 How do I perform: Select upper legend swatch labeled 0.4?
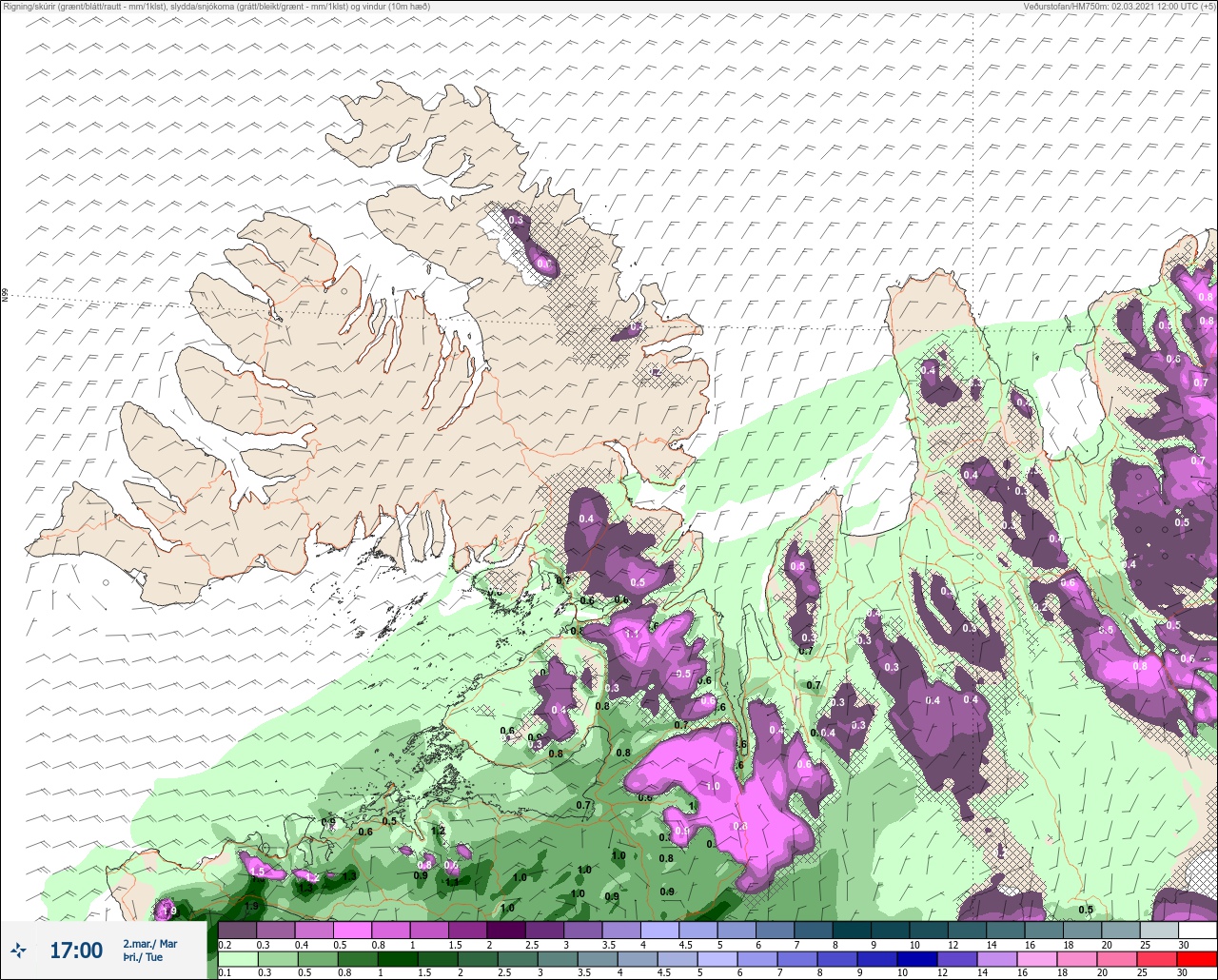tap(315, 930)
